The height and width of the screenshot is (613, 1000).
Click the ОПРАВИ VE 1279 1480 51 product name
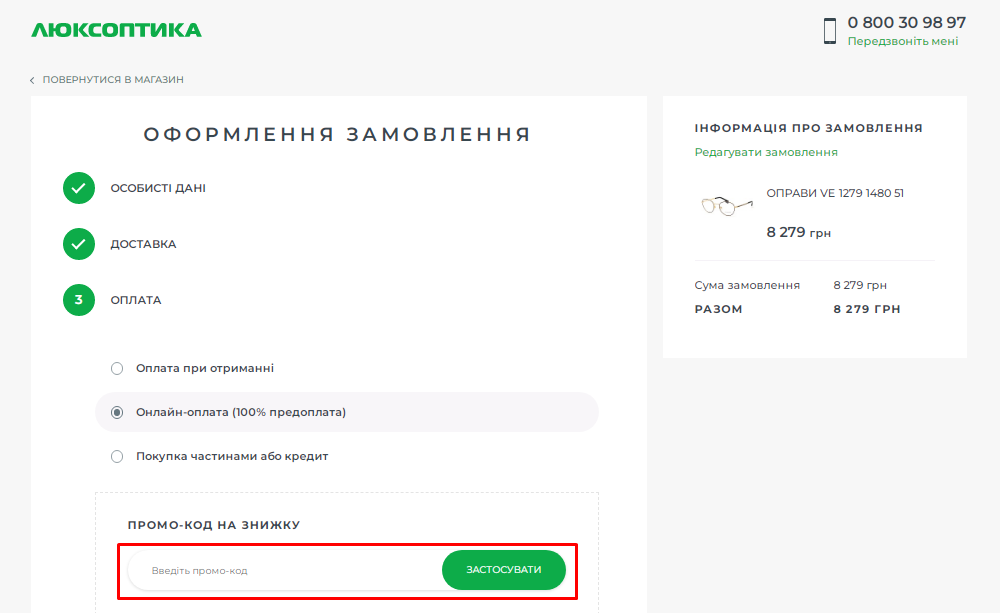coord(836,192)
